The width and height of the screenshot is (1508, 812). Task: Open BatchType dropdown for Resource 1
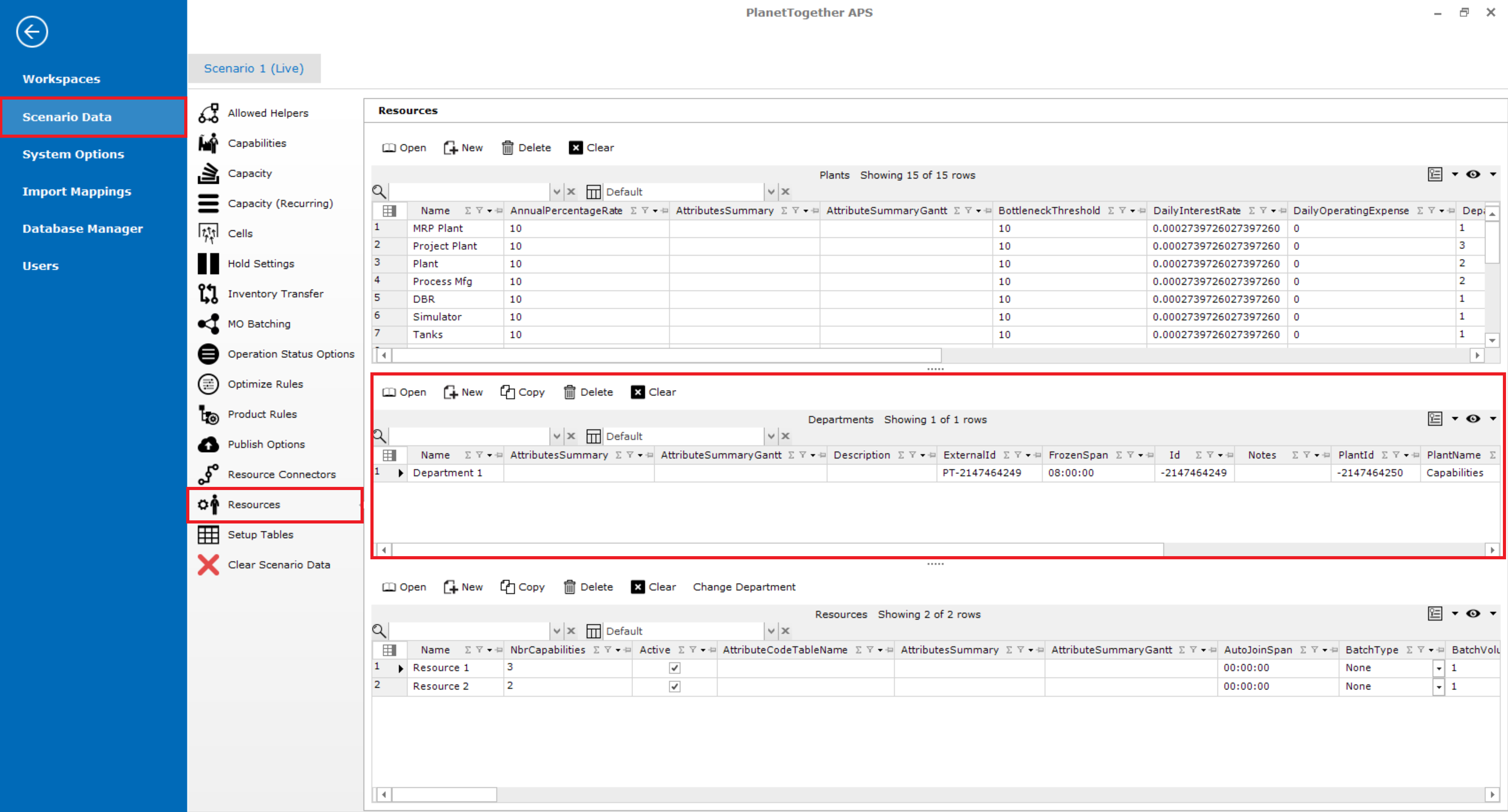(1438, 669)
